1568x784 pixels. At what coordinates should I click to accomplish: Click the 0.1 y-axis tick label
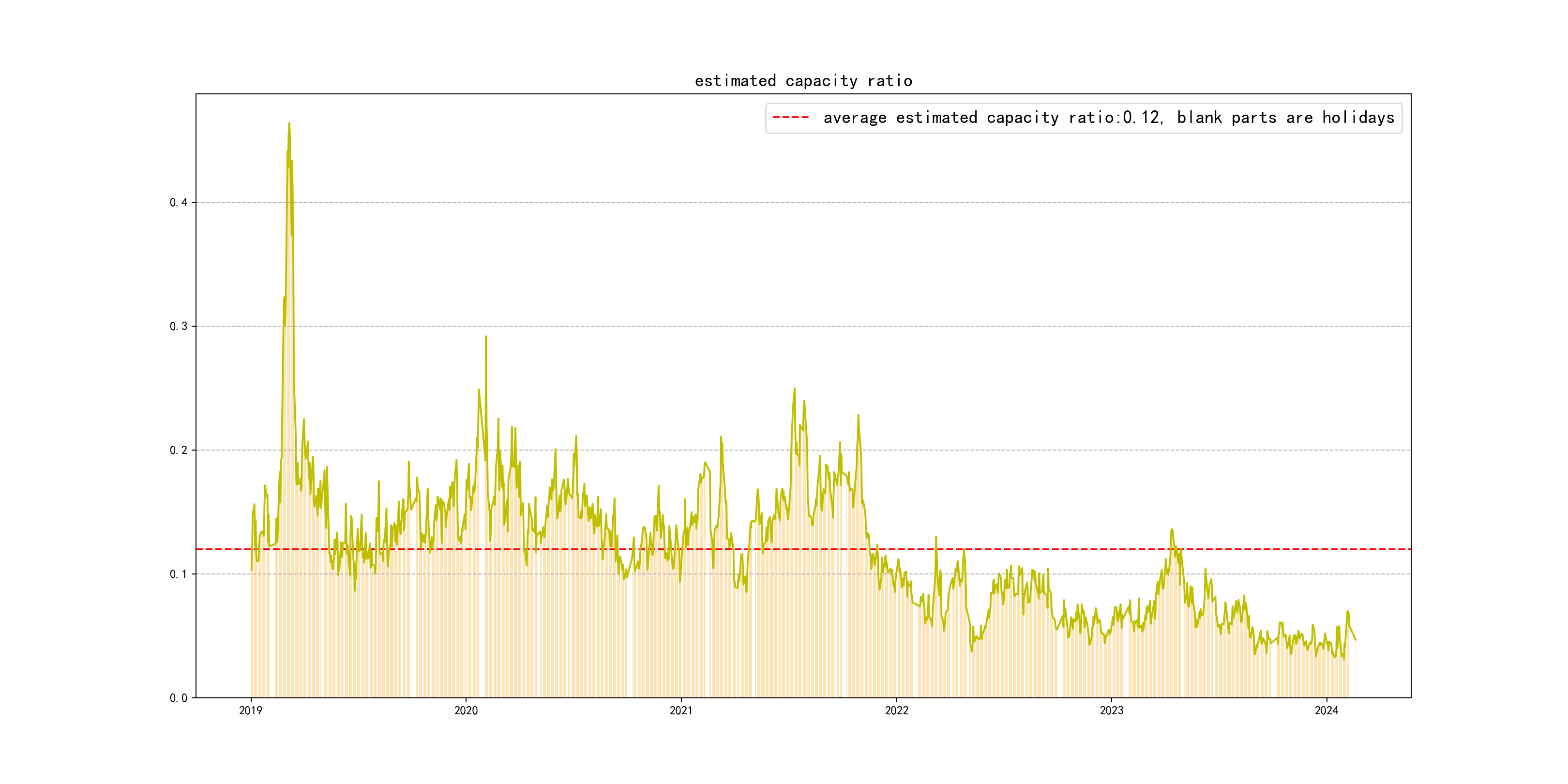pos(179,574)
